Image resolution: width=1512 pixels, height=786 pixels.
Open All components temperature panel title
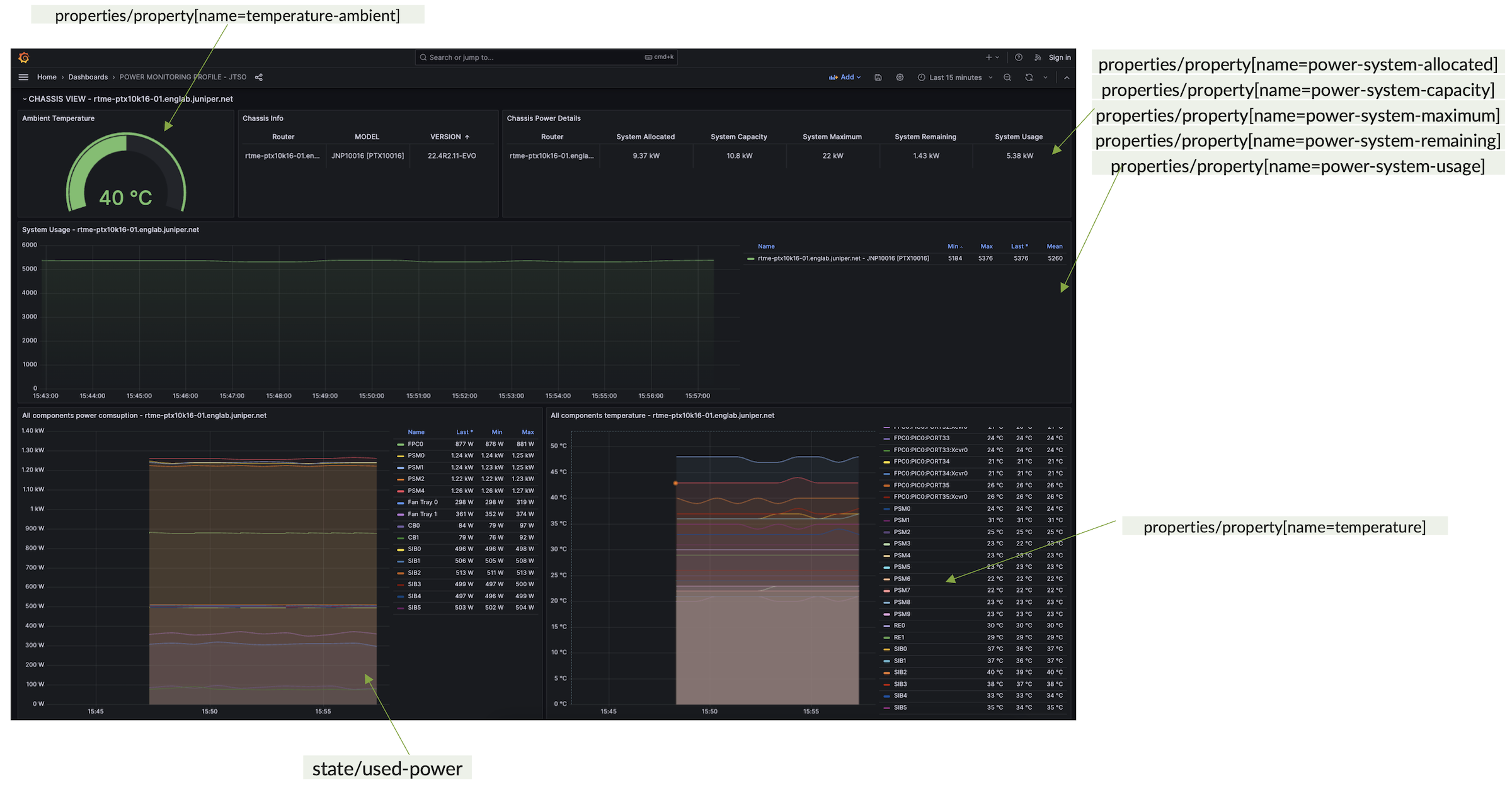click(662, 416)
